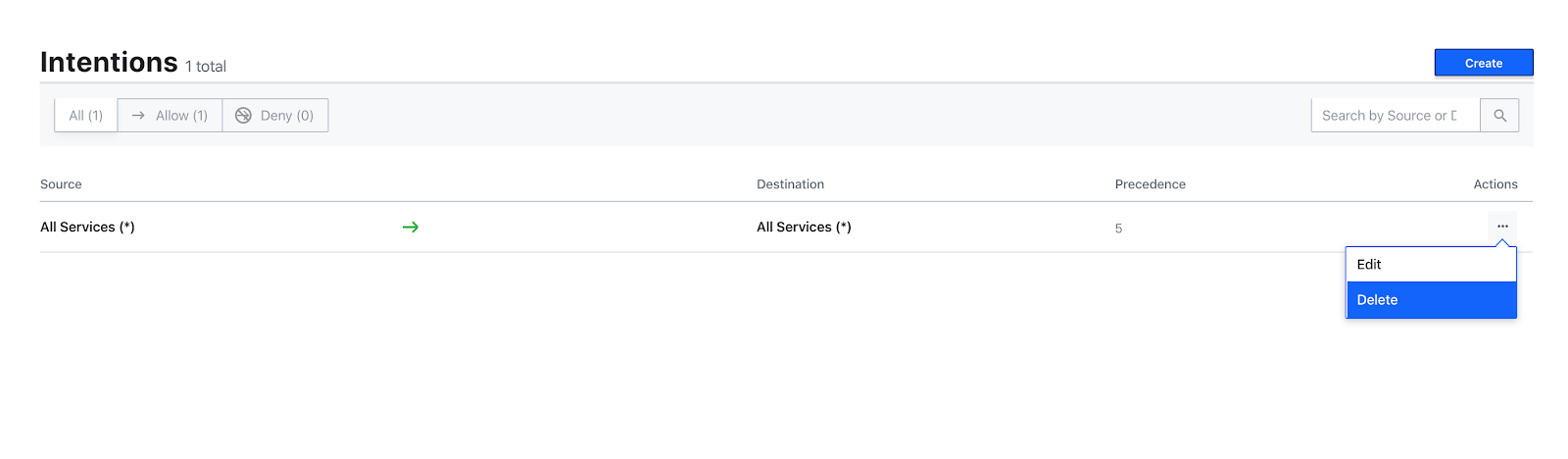The height and width of the screenshot is (459, 1568).
Task: Open the source All Services (*) intention
Action: pyautogui.click(x=87, y=228)
